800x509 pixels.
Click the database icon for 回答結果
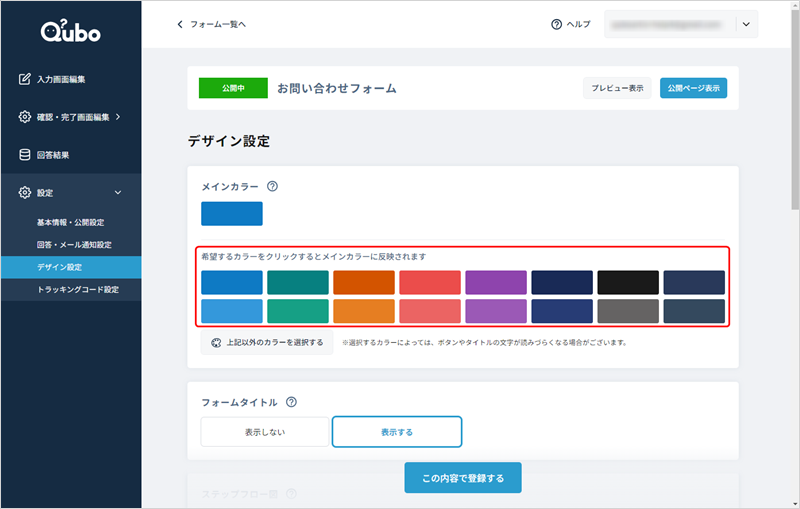[x=25, y=155]
